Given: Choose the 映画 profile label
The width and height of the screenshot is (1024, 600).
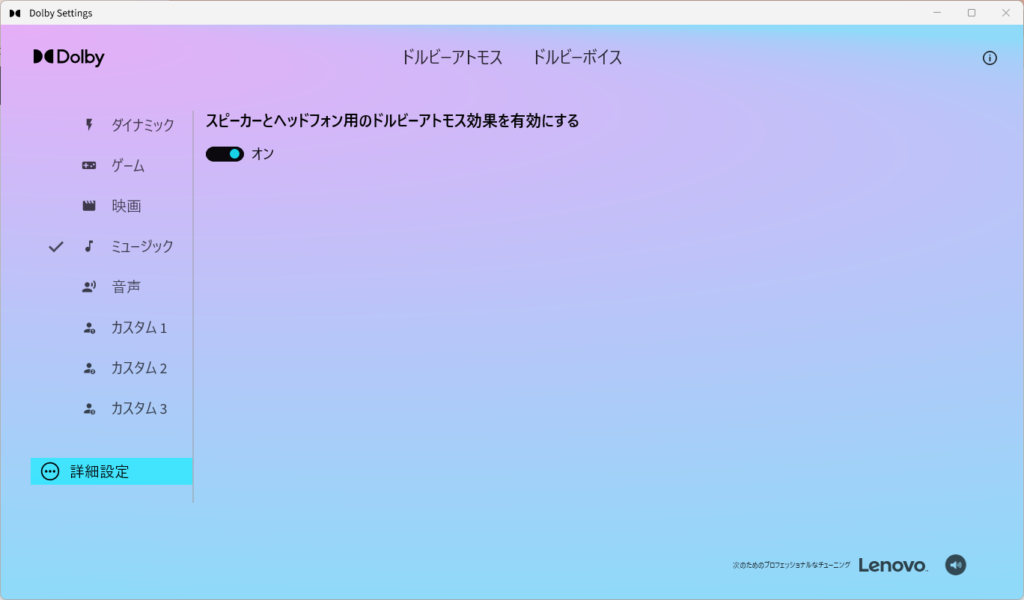Looking at the screenshot, I should [126, 206].
